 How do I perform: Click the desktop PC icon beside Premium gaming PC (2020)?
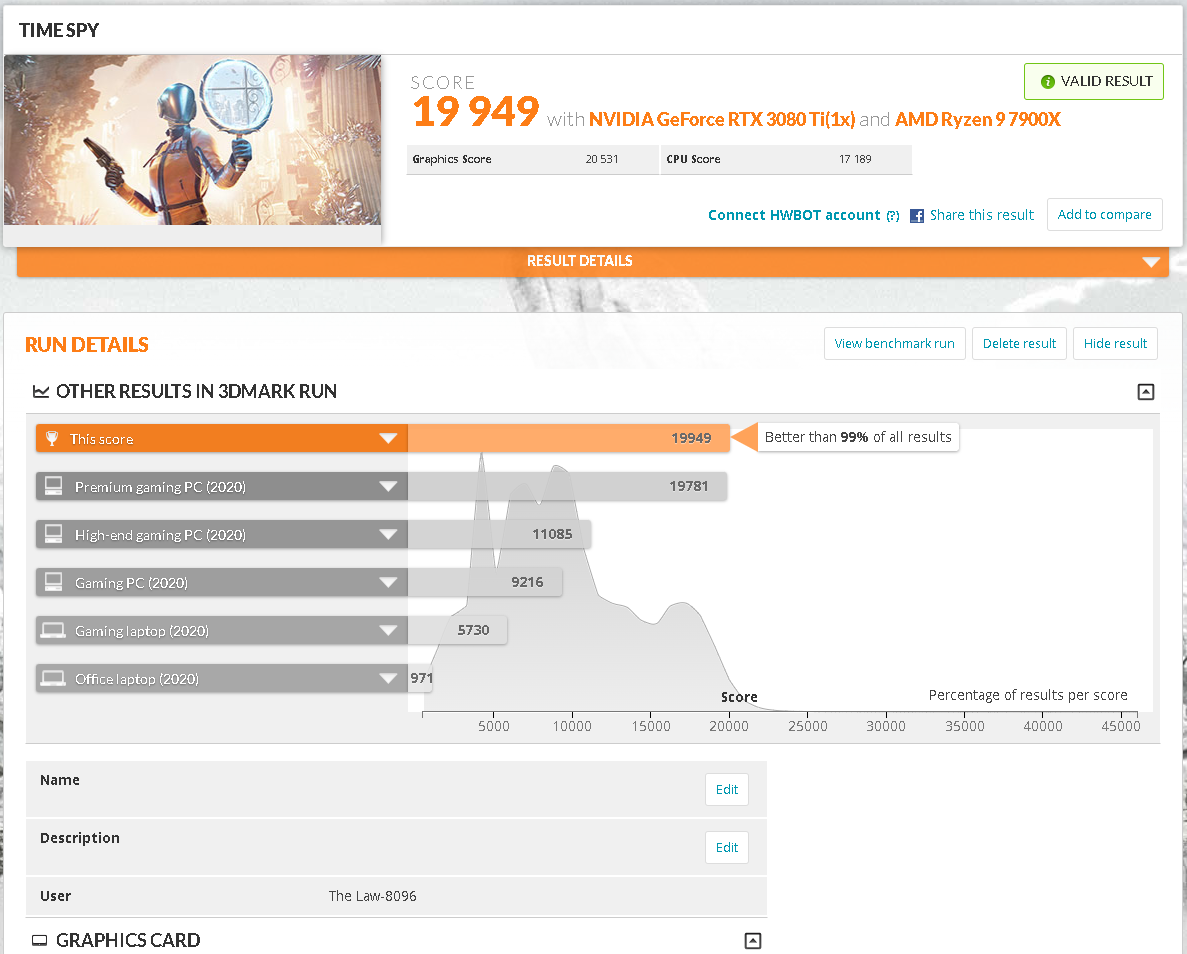click(53, 486)
